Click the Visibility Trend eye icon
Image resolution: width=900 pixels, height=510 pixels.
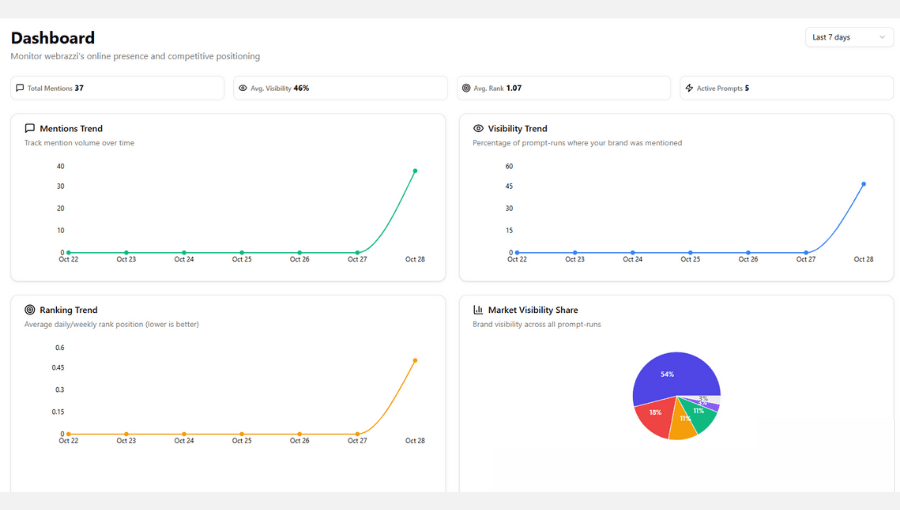pos(478,128)
